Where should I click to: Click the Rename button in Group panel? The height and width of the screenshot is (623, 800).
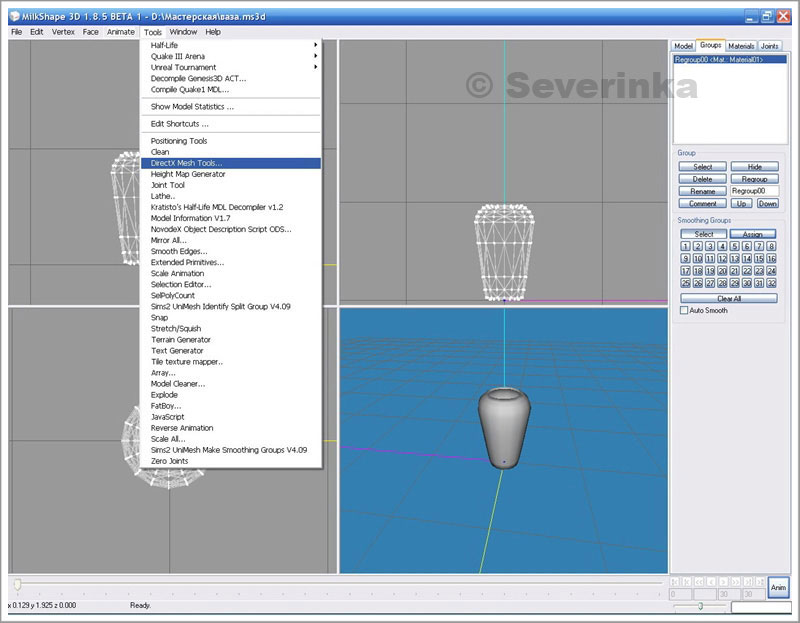point(702,191)
